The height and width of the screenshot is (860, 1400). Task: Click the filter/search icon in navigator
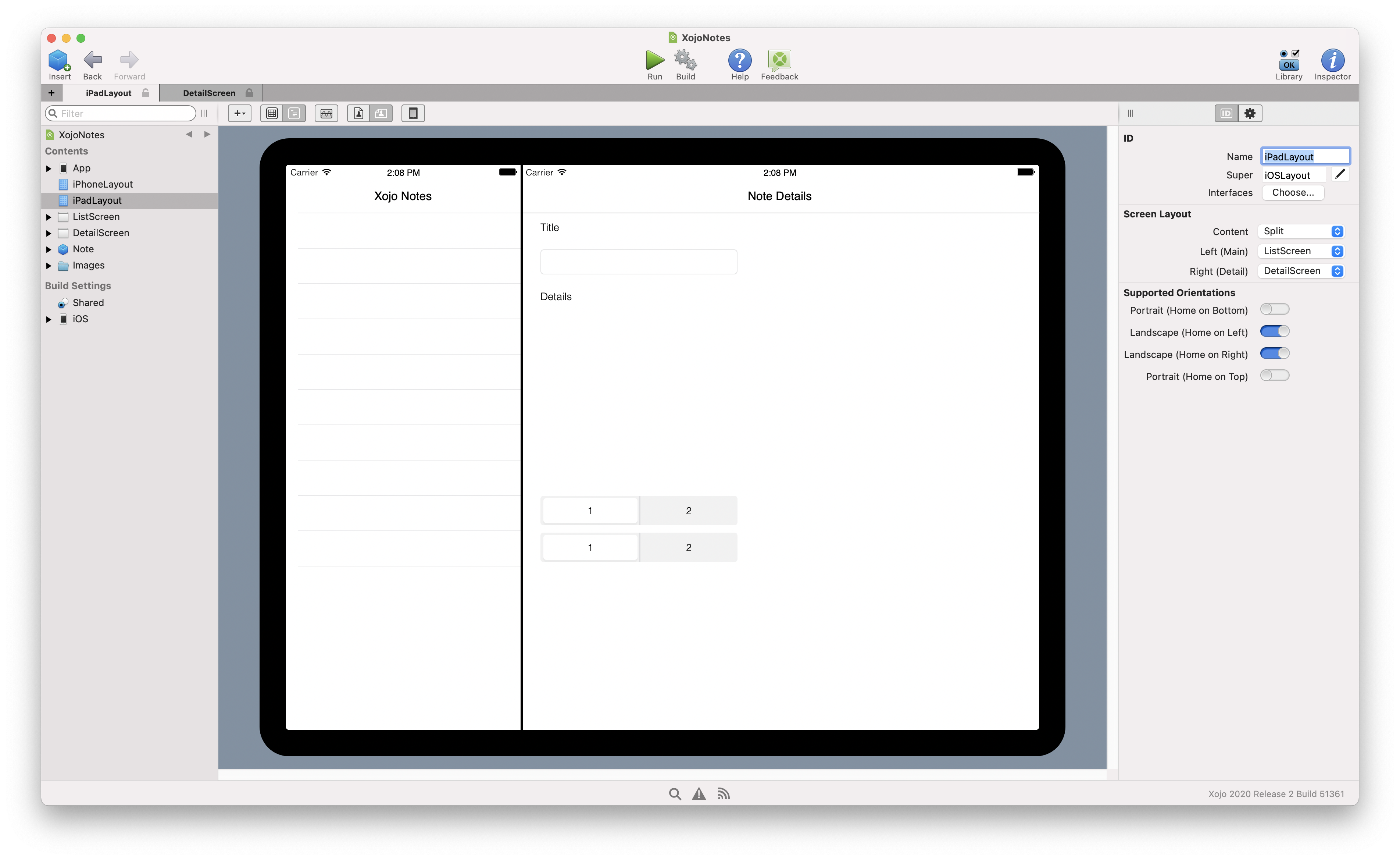(54, 113)
